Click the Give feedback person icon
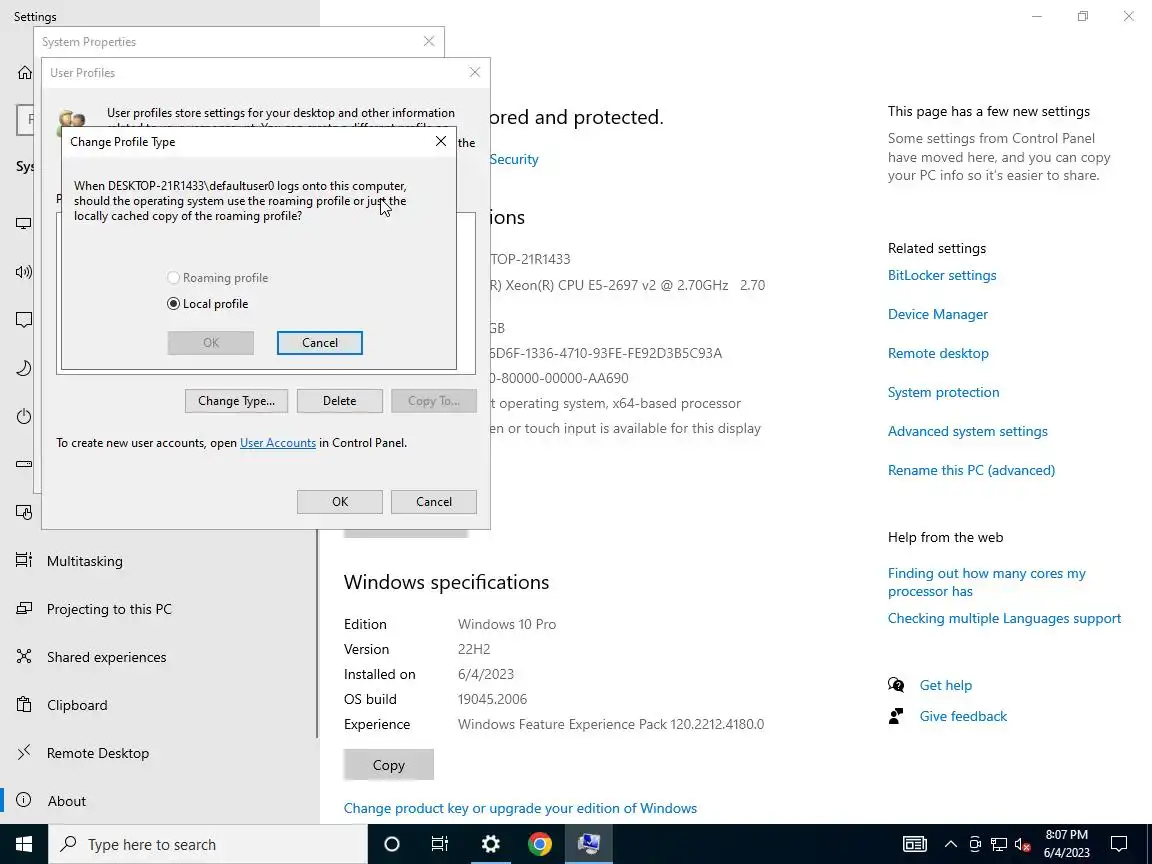The image size is (1152, 864). pyautogui.click(x=896, y=716)
